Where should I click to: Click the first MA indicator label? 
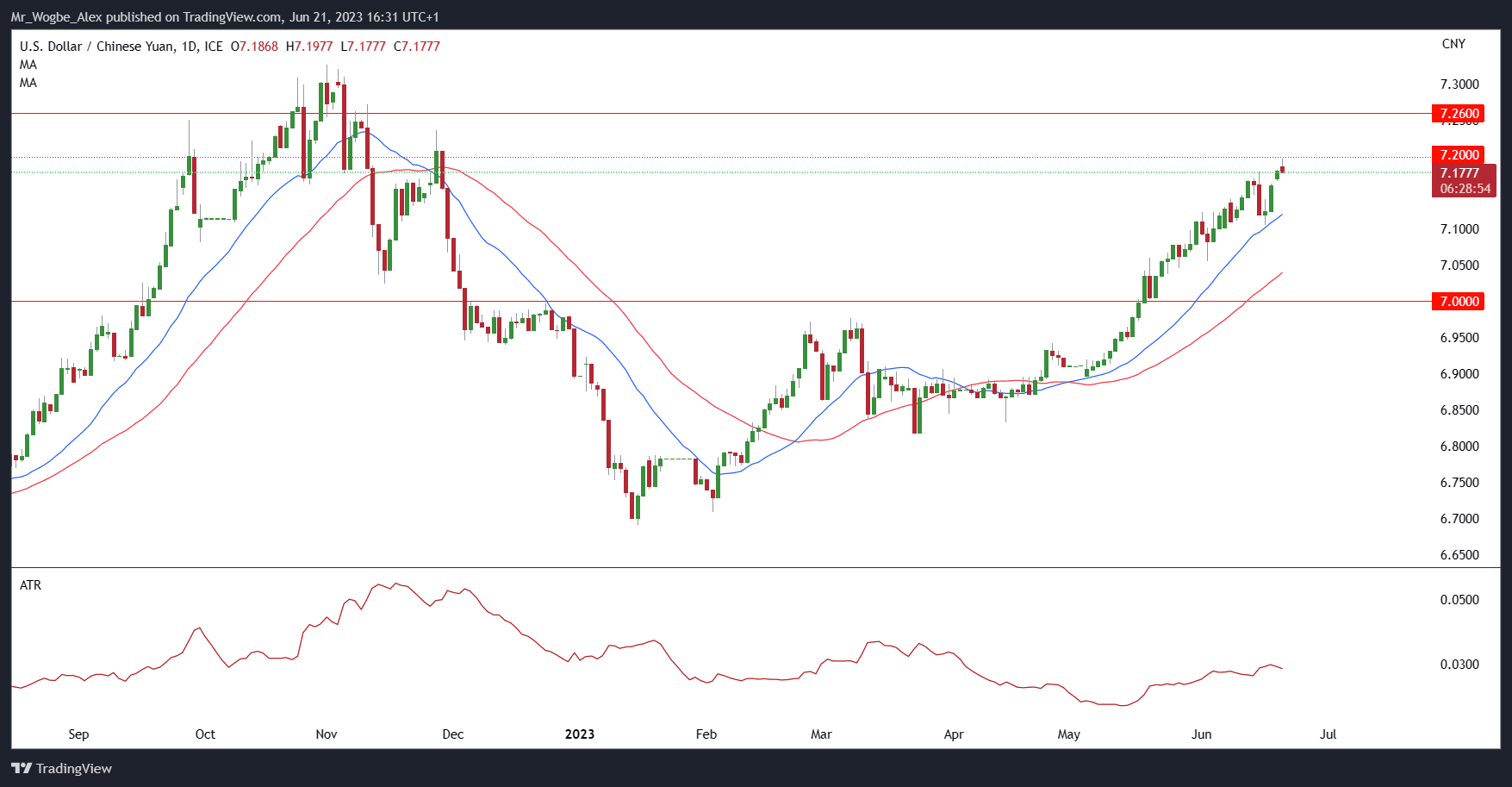pos(28,65)
